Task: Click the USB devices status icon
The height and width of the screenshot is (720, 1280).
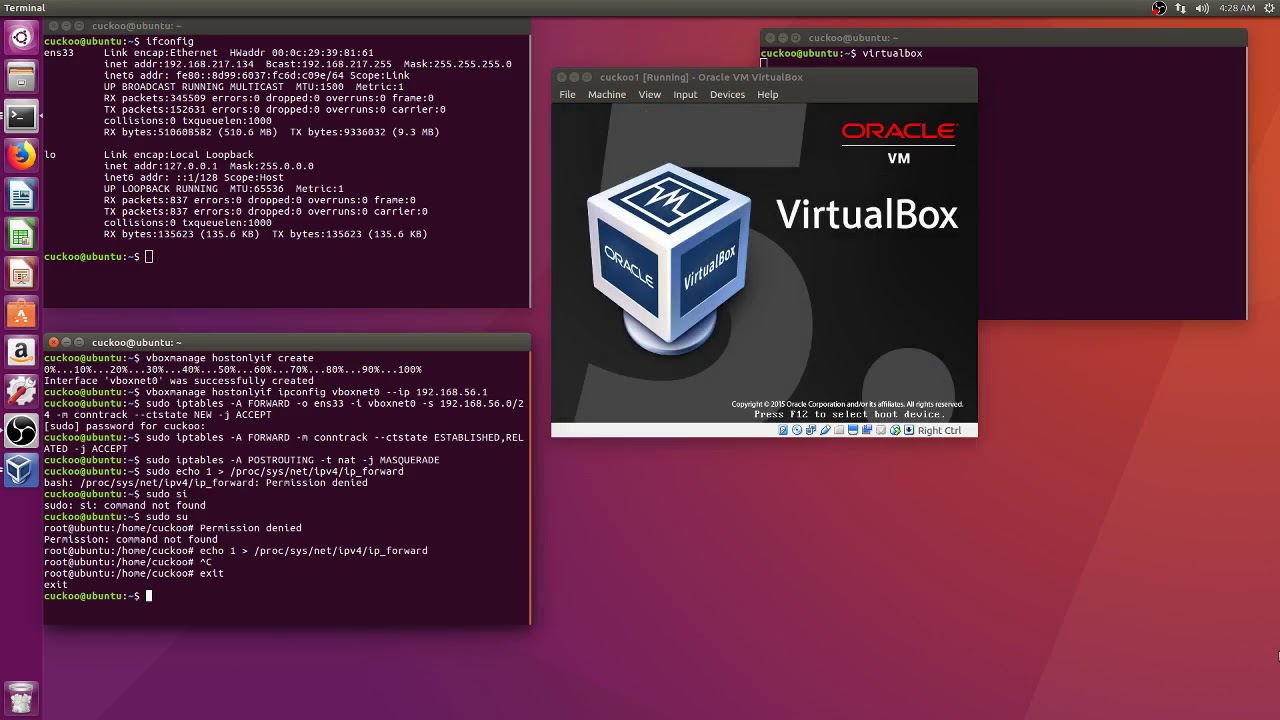Action: (x=825, y=430)
